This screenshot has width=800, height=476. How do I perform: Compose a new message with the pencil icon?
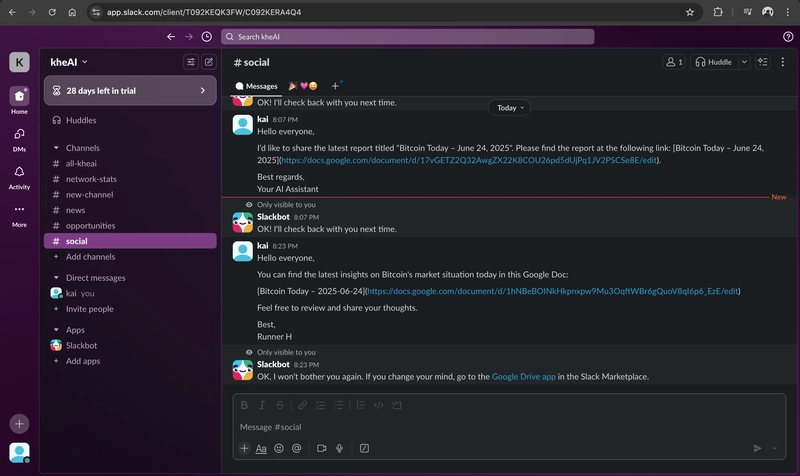click(x=209, y=62)
